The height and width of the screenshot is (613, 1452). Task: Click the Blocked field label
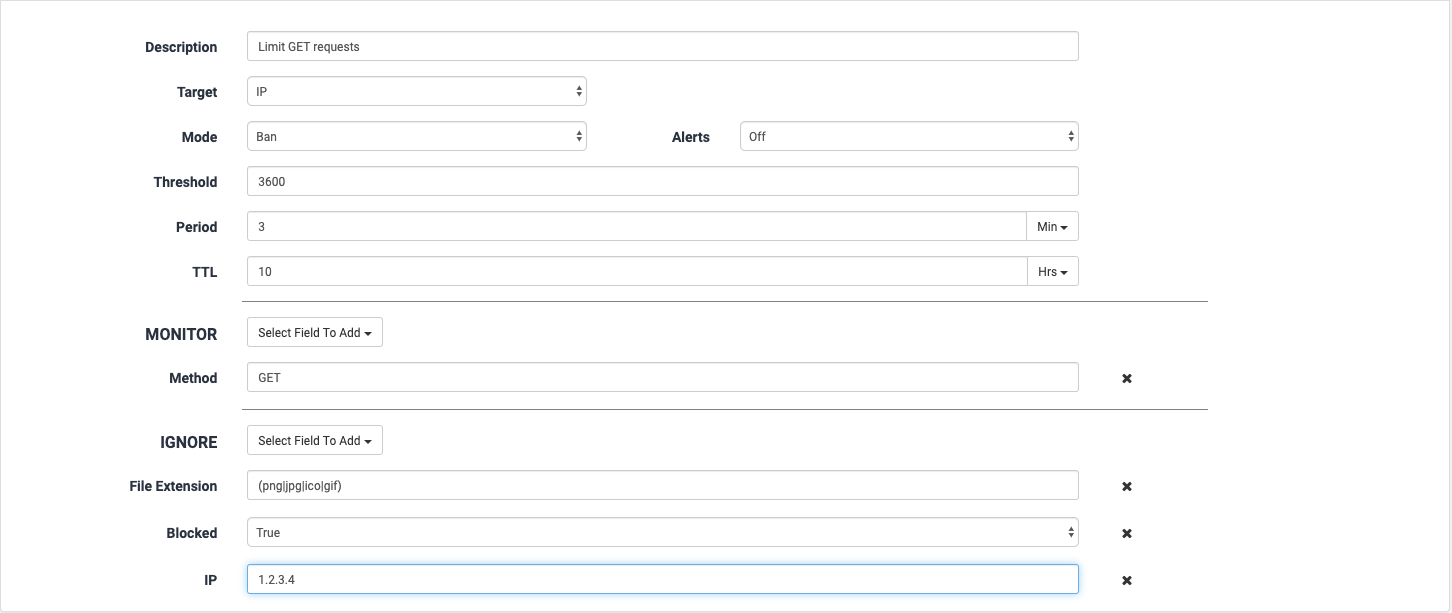pos(191,533)
